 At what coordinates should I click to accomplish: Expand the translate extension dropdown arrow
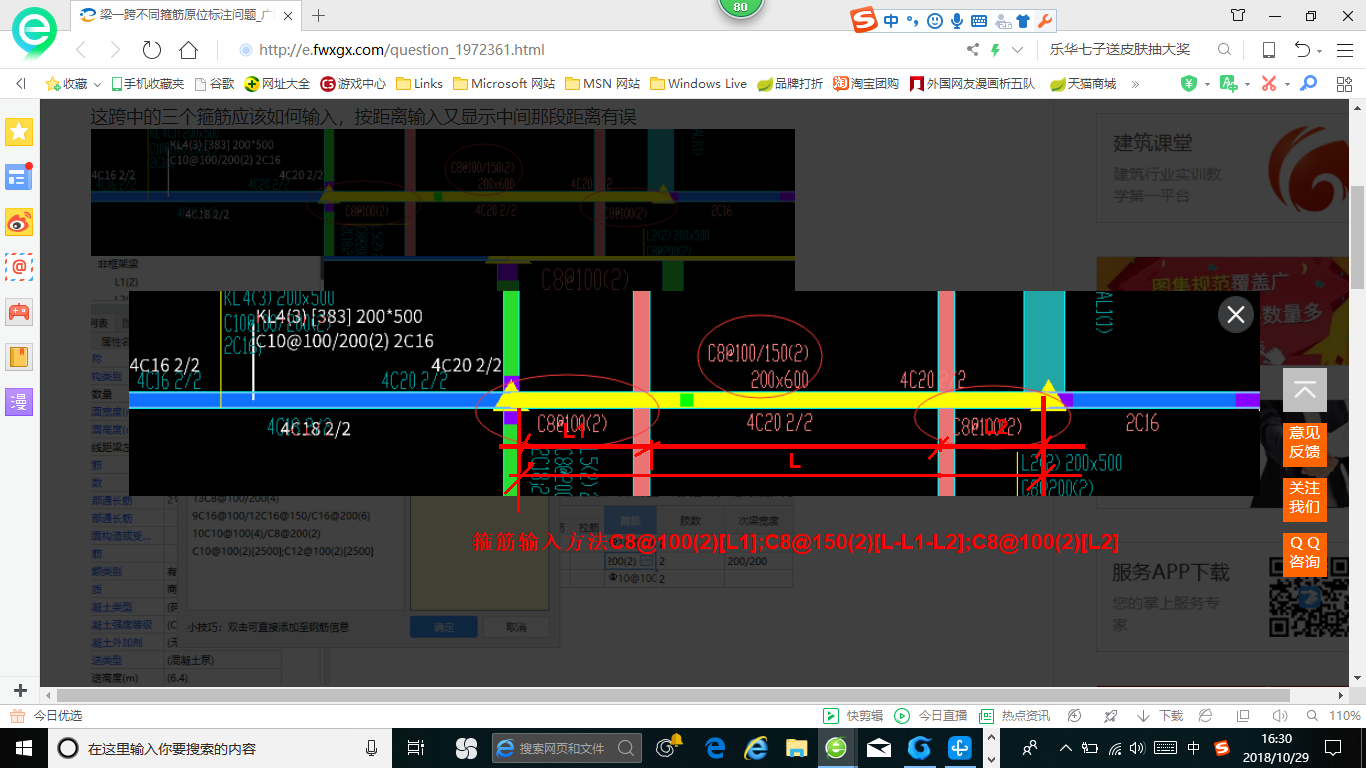[1247, 85]
